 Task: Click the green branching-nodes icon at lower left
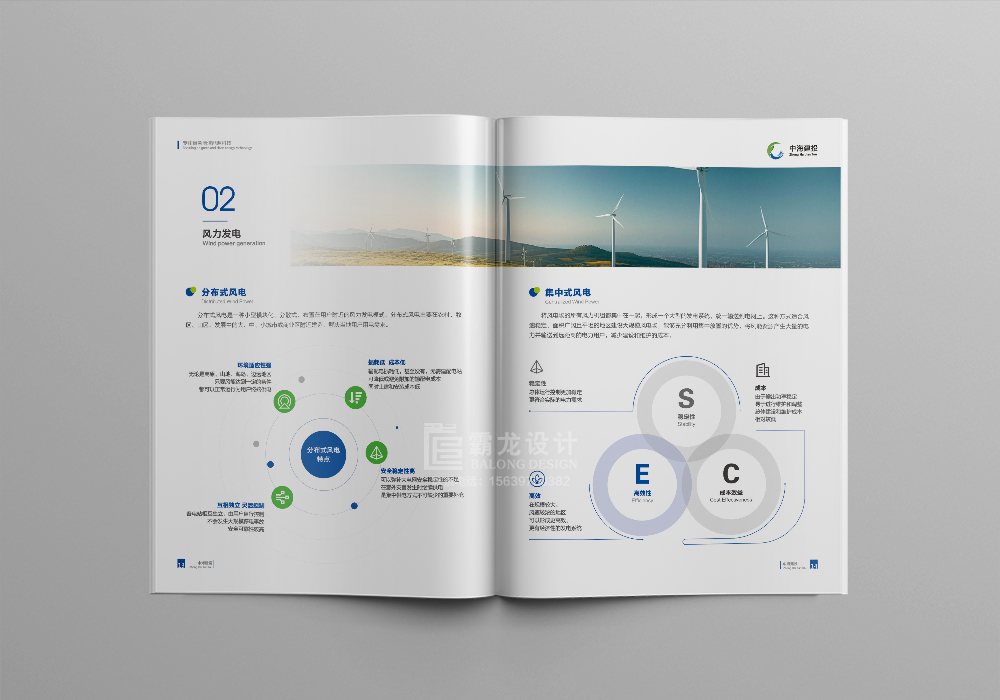pos(283,497)
